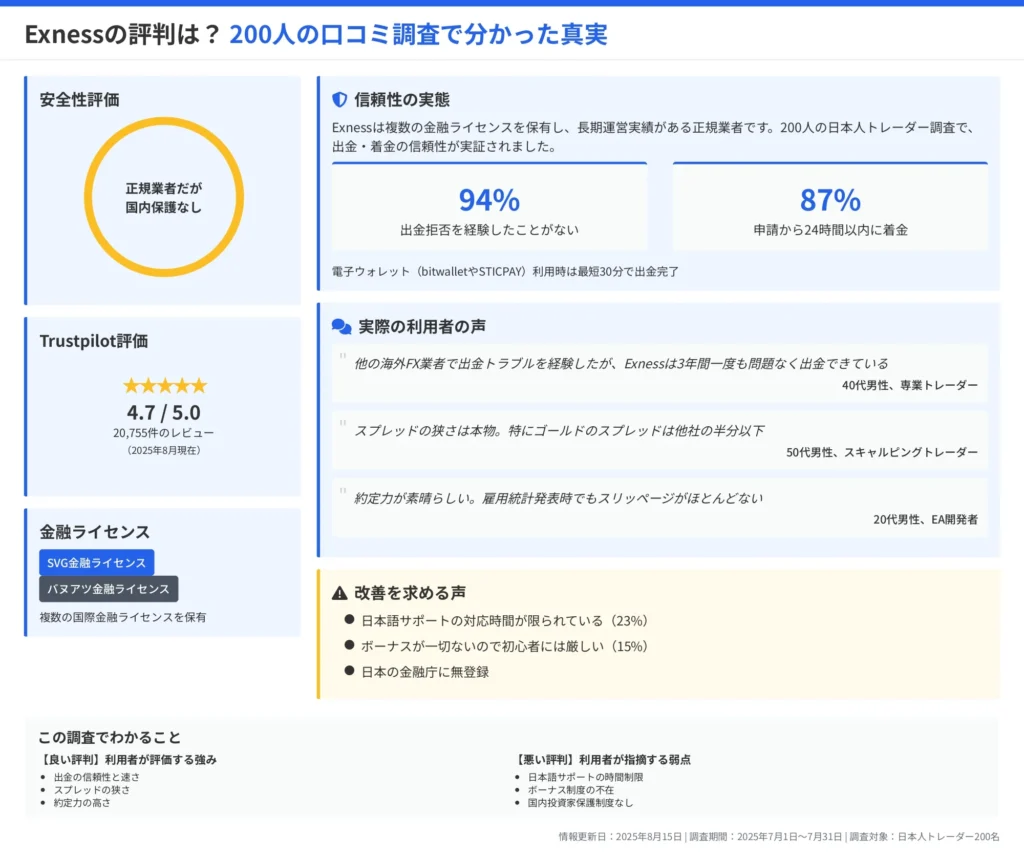Click the text 複数の国際金融ライセンスを保有
The height and width of the screenshot is (855, 1024).
(123, 617)
